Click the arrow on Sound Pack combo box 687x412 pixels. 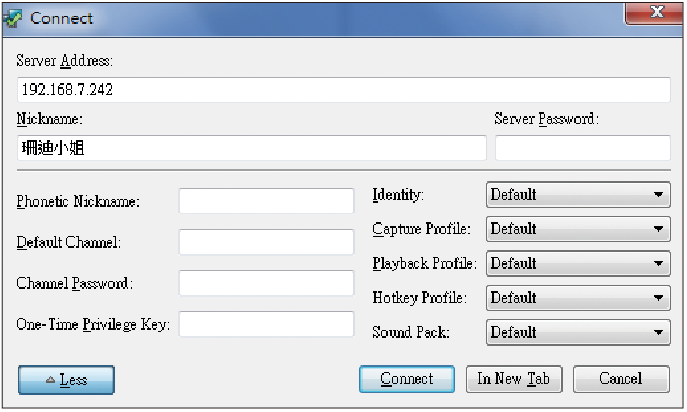pos(658,333)
